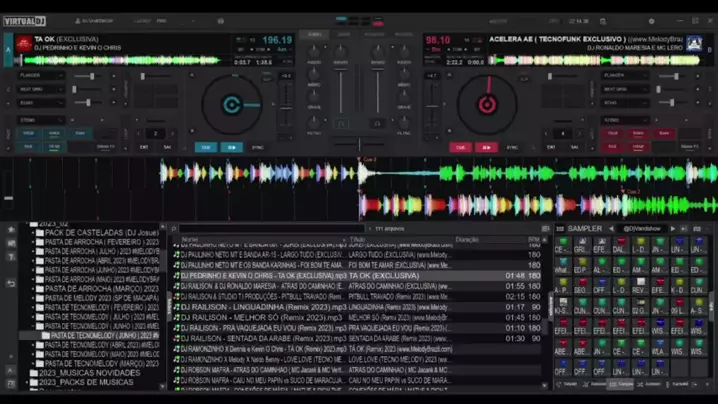Adjust the left deck Echo effect slider

pos(88,103)
